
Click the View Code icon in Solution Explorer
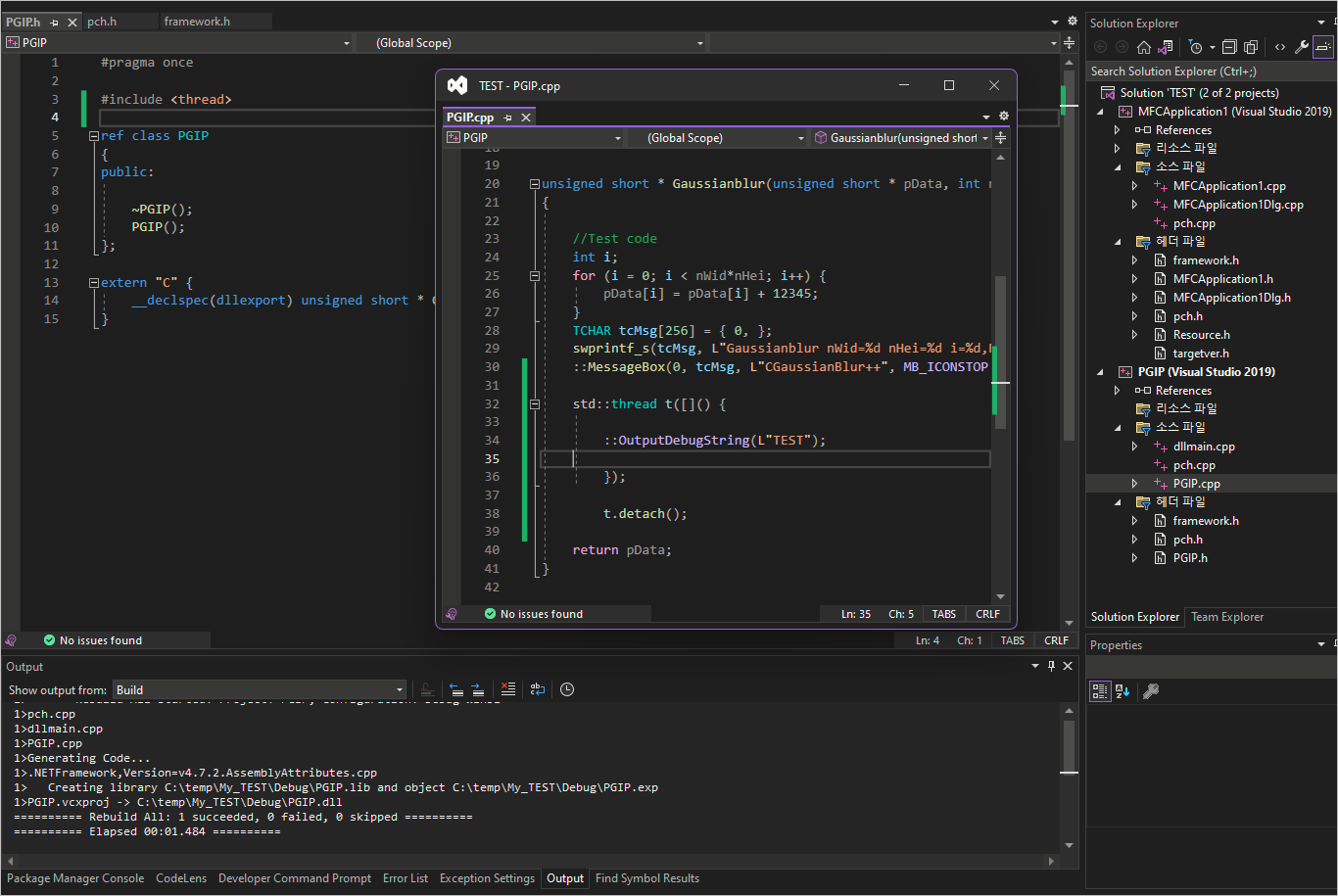pyautogui.click(x=1279, y=47)
